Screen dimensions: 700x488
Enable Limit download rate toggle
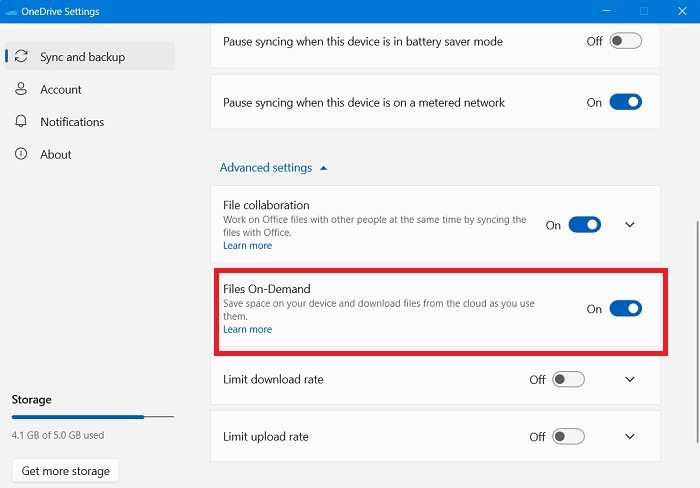(568, 379)
